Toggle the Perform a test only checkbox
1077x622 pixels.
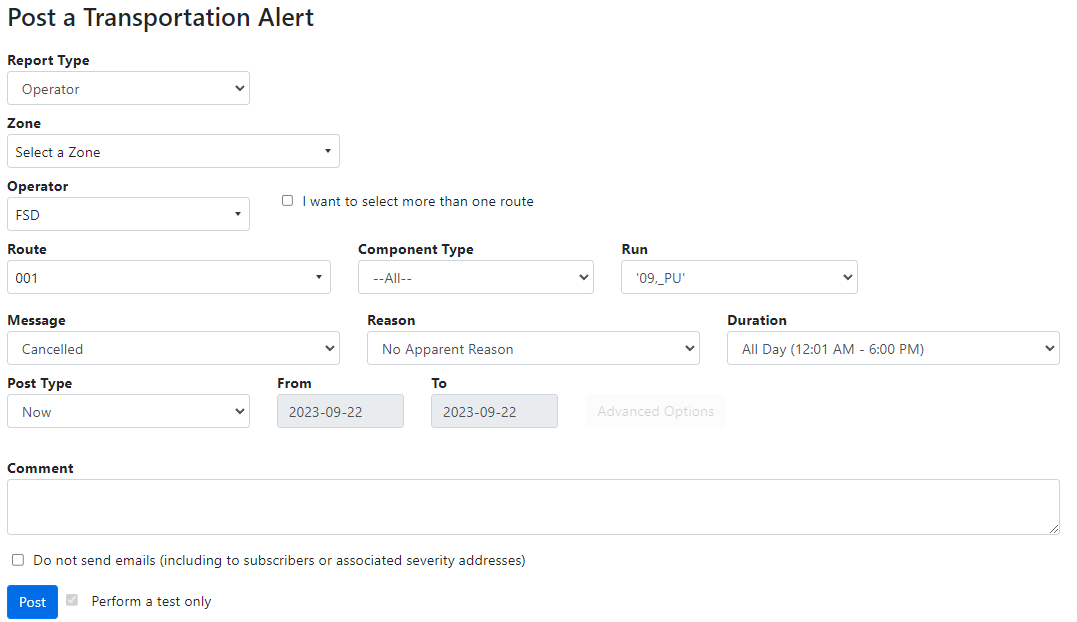click(x=72, y=601)
